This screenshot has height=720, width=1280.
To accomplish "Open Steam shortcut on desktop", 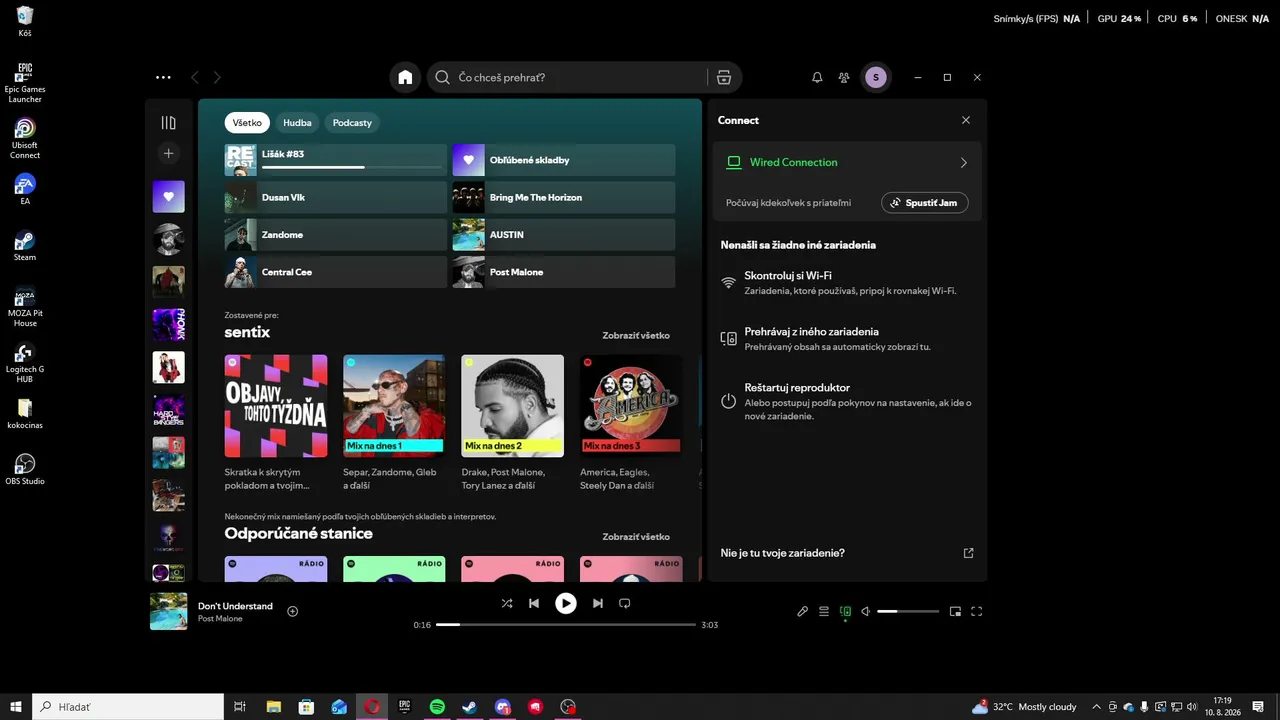I will pyautogui.click(x=25, y=245).
